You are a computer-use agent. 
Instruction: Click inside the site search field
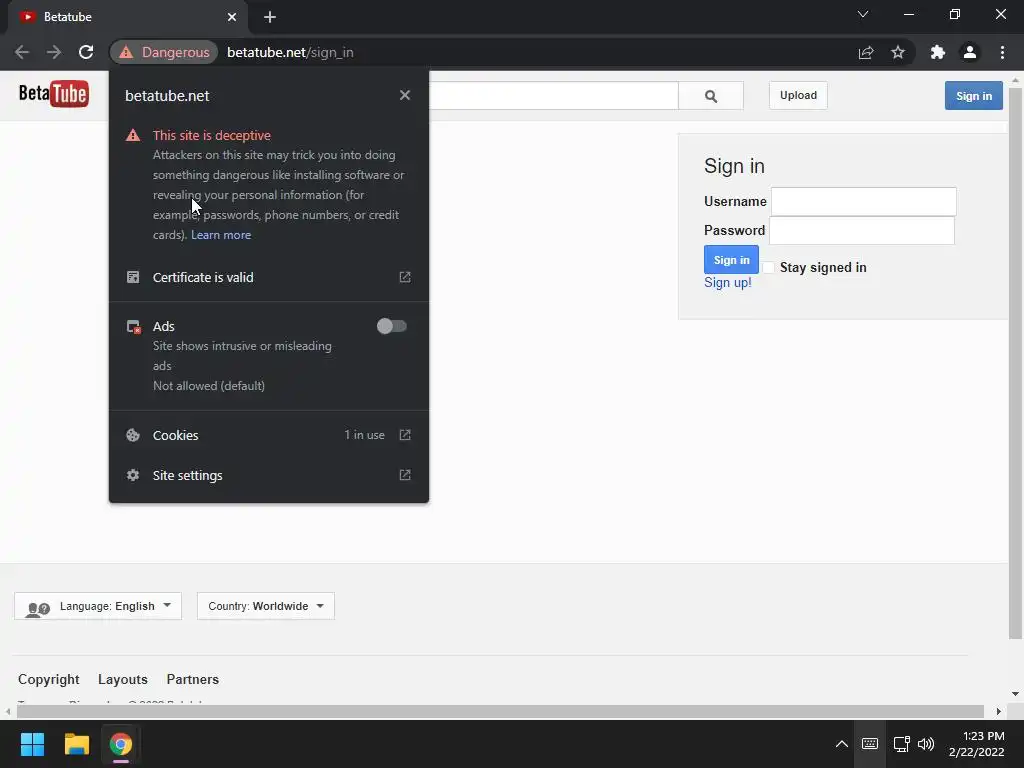[x=554, y=96]
